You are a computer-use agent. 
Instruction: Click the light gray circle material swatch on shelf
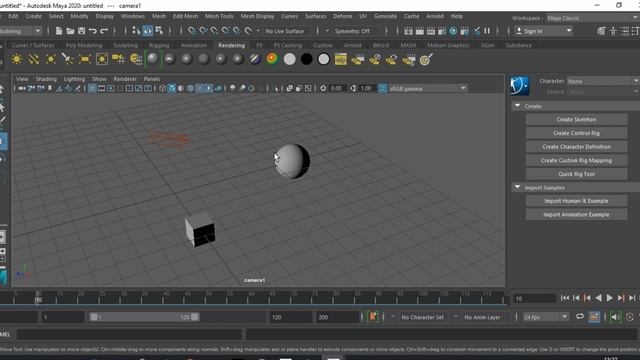[x=289, y=59]
